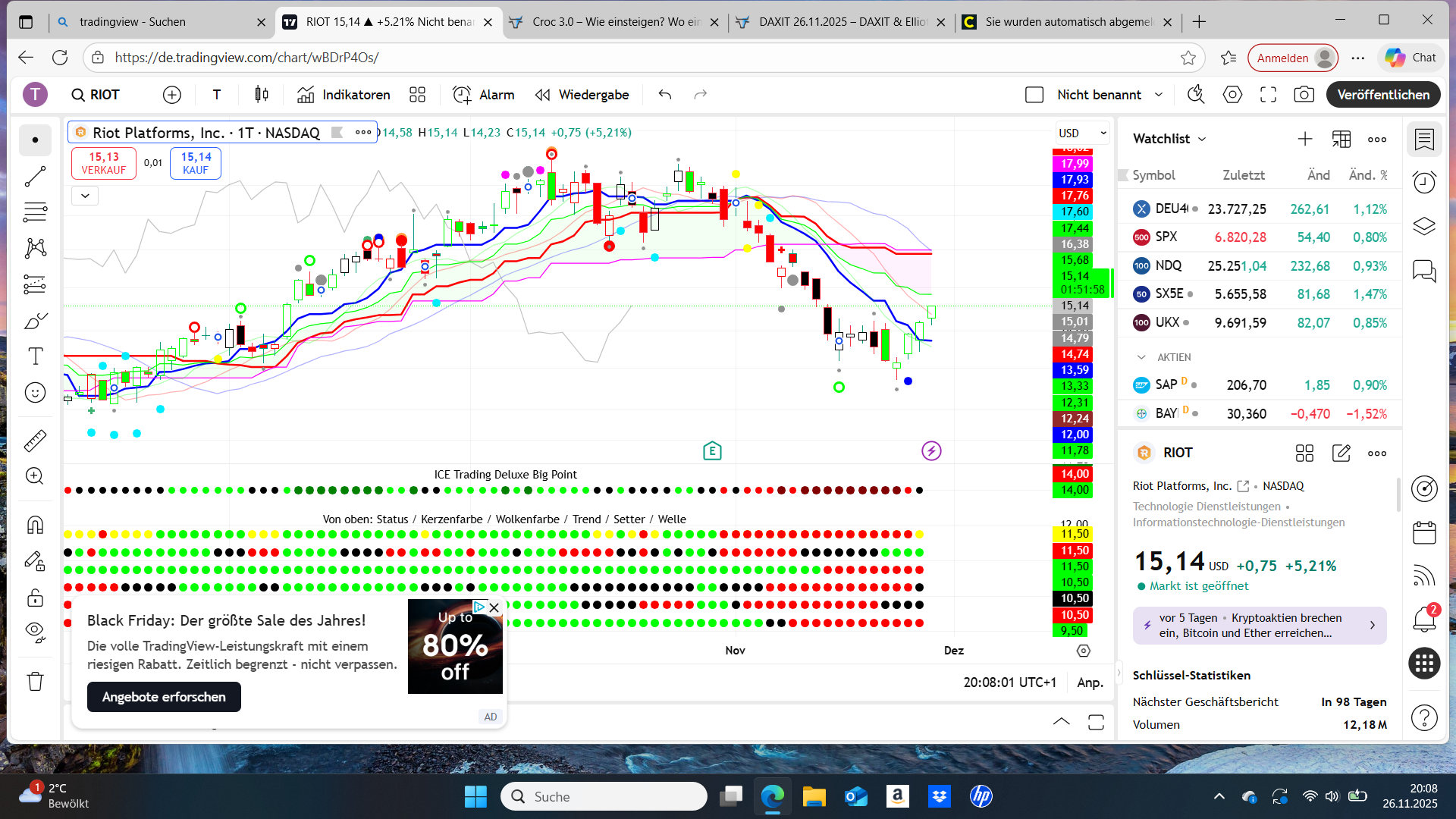Click the earnings E marker on chart
The image size is (1456, 819).
pyautogui.click(x=711, y=451)
